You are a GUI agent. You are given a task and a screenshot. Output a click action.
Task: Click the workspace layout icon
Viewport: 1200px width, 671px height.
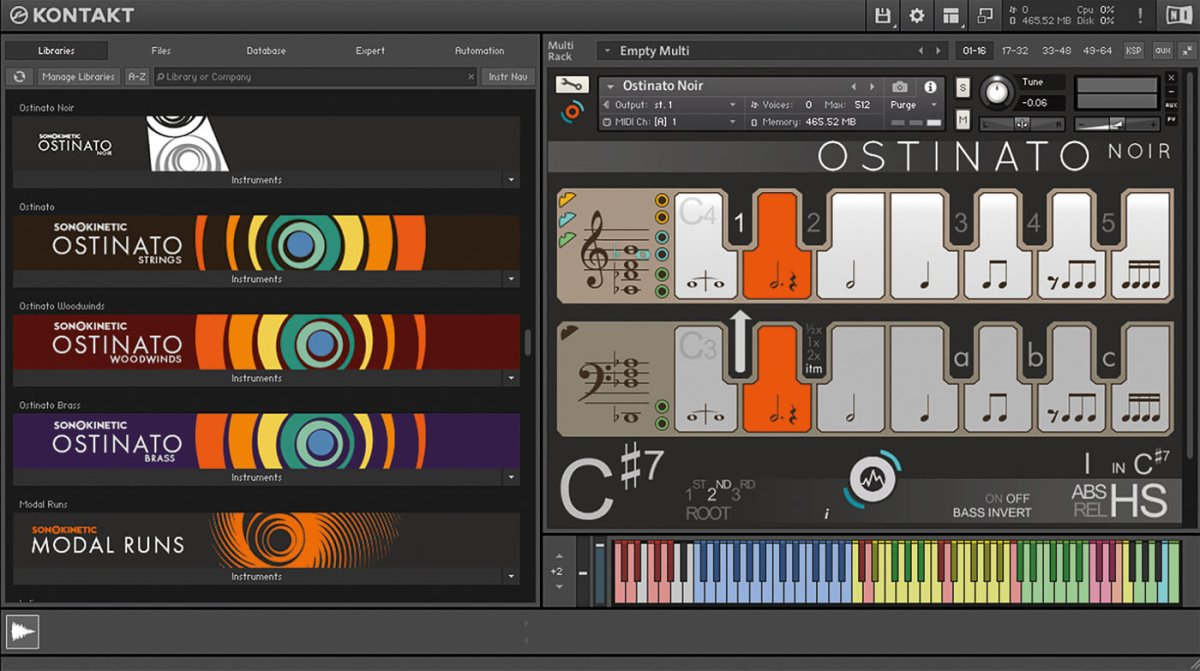coord(951,15)
